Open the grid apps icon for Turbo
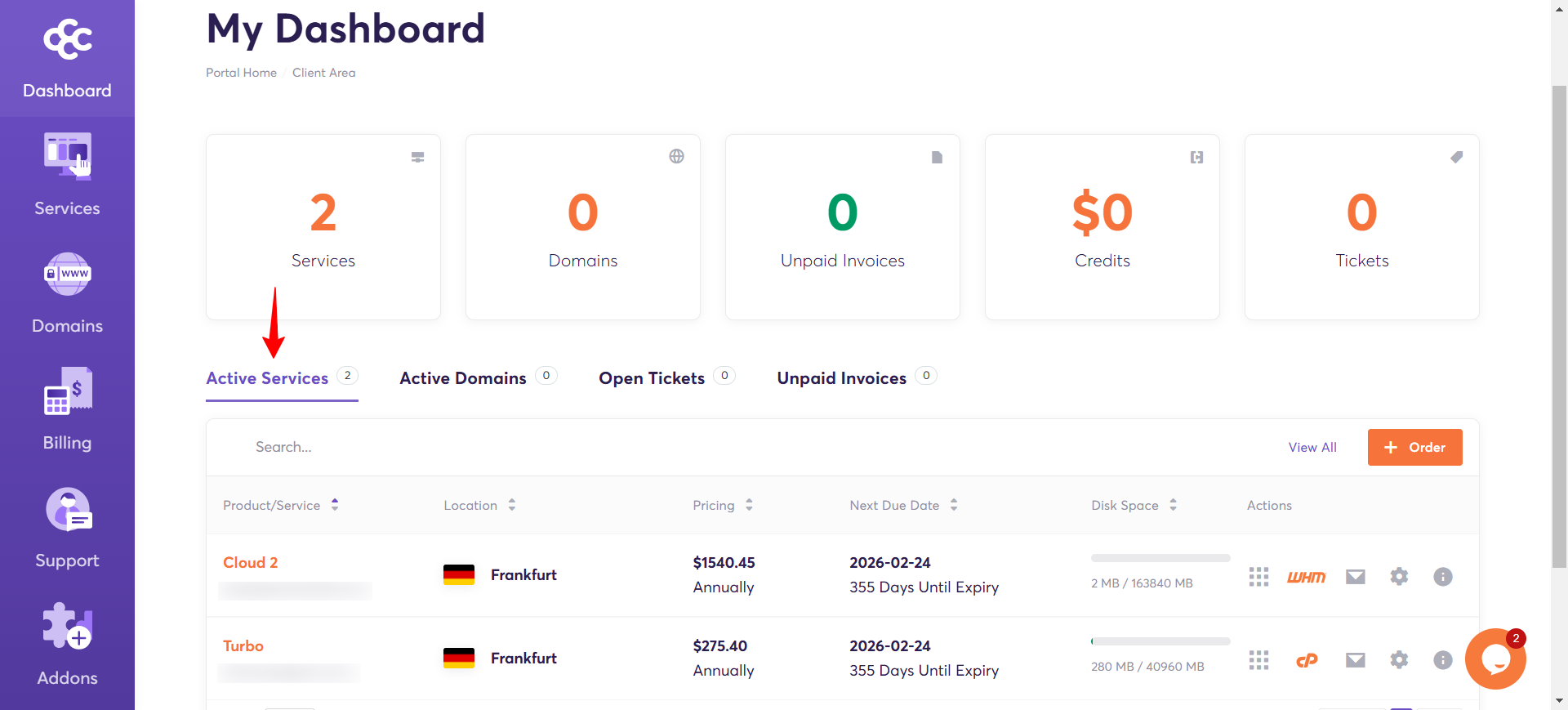 click(x=1258, y=660)
